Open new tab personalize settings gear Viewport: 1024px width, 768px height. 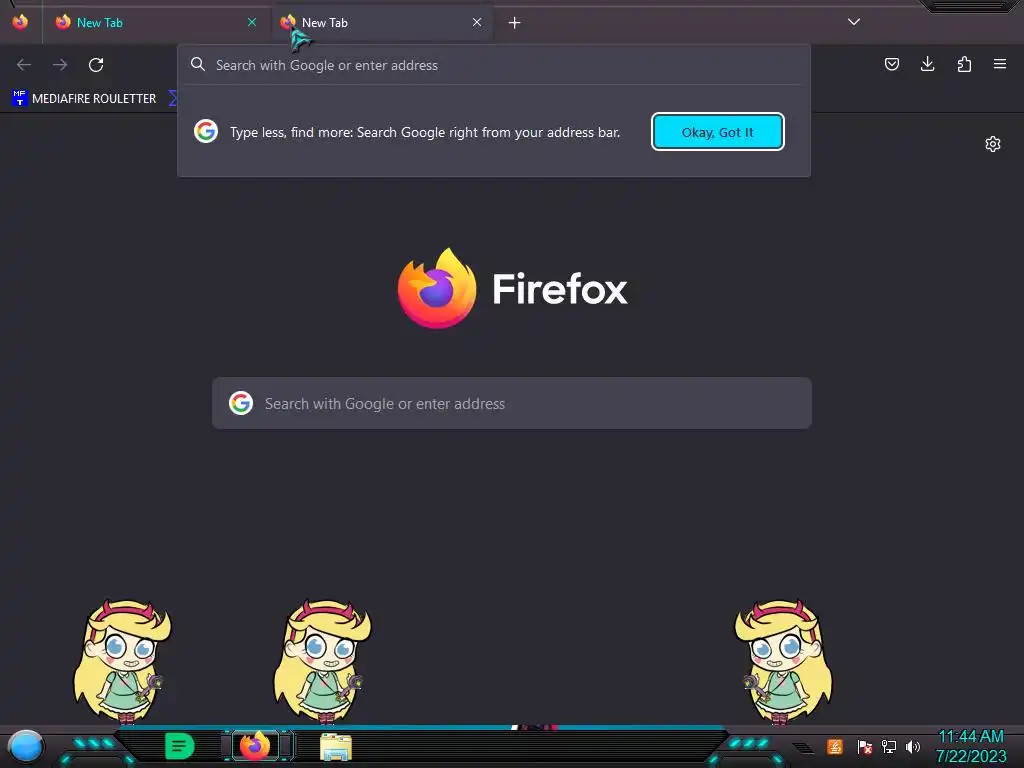993,144
